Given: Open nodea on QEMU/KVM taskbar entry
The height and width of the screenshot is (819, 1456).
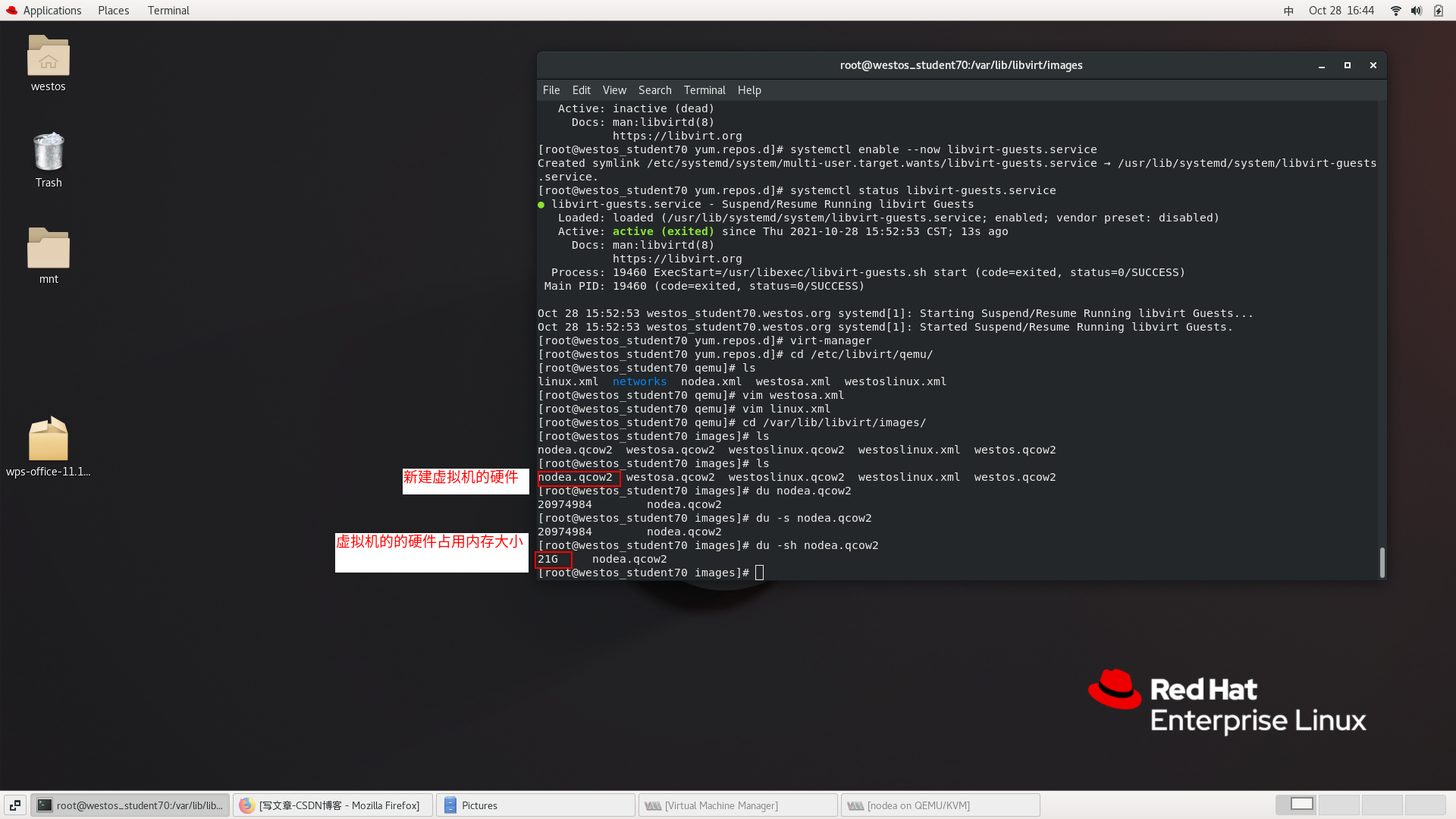Looking at the screenshot, I should click(x=940, y=805).
